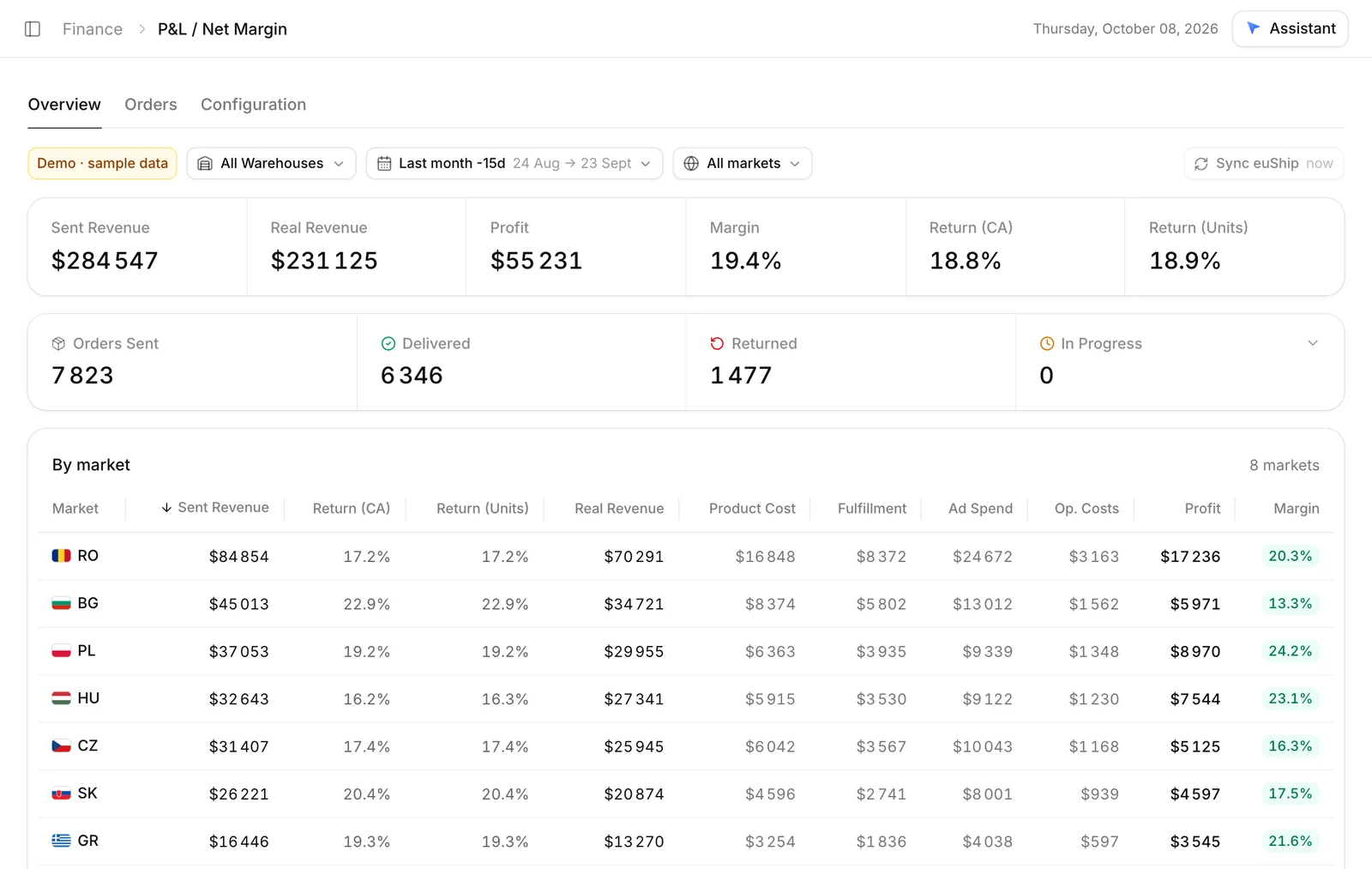Click HU profit value $7 544
Viewport: 1372px width, 869px height.
click(1195, 699)
